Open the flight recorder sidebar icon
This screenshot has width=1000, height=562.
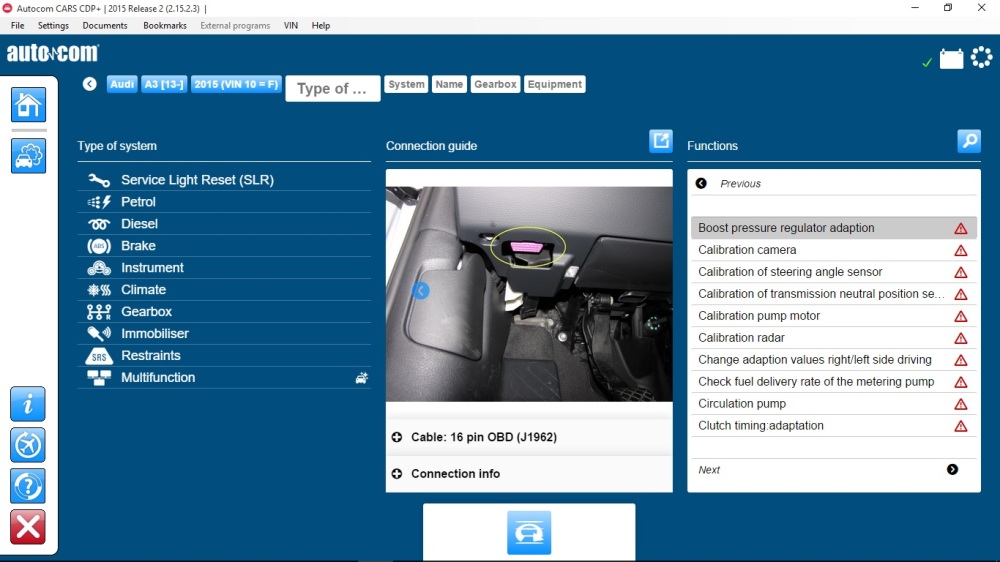tap(28, 445)
